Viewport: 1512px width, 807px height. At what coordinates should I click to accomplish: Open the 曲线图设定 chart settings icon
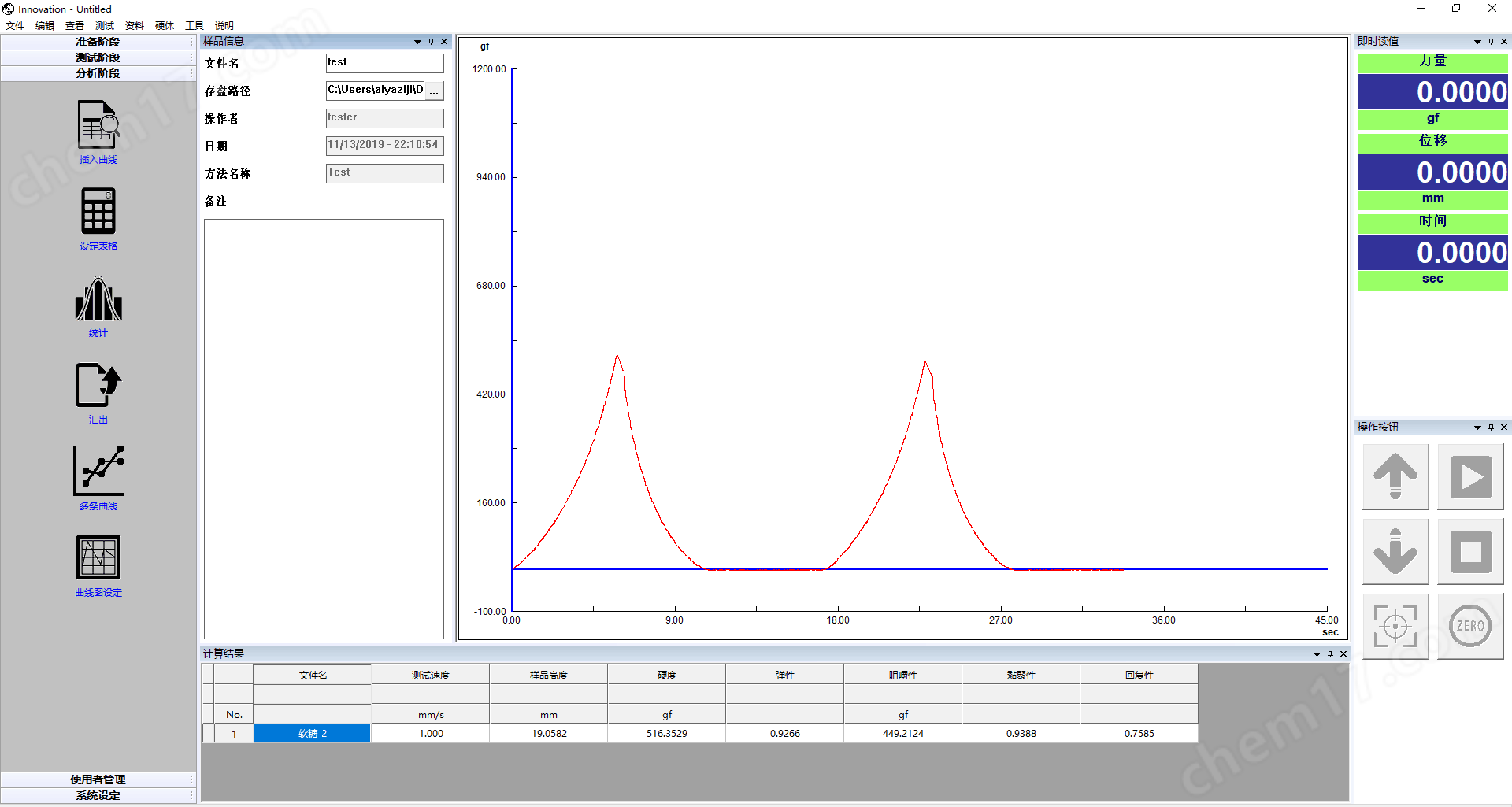(x=98, y=558)
